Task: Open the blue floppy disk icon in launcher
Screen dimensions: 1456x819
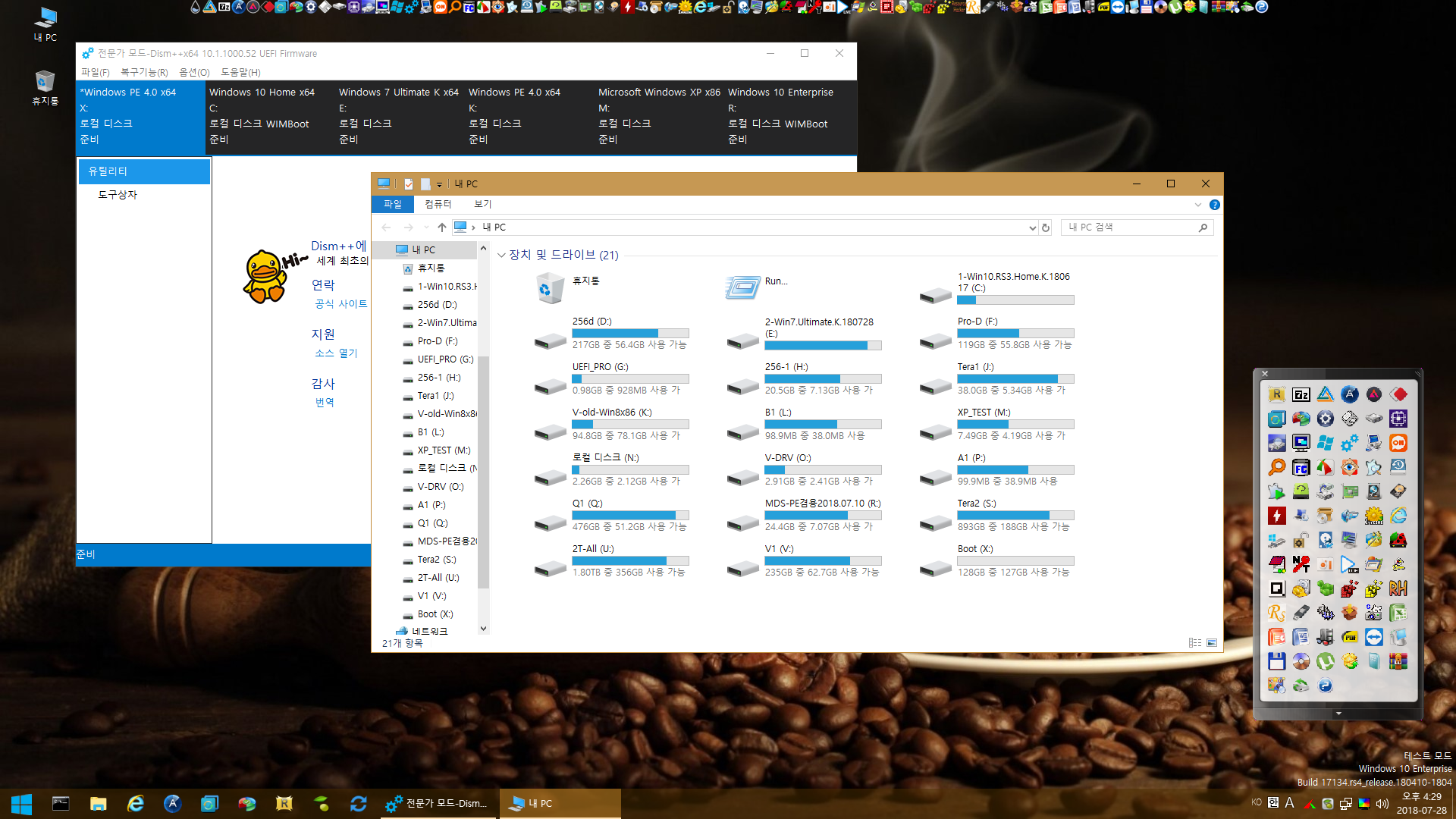Action: [1276, 661]
